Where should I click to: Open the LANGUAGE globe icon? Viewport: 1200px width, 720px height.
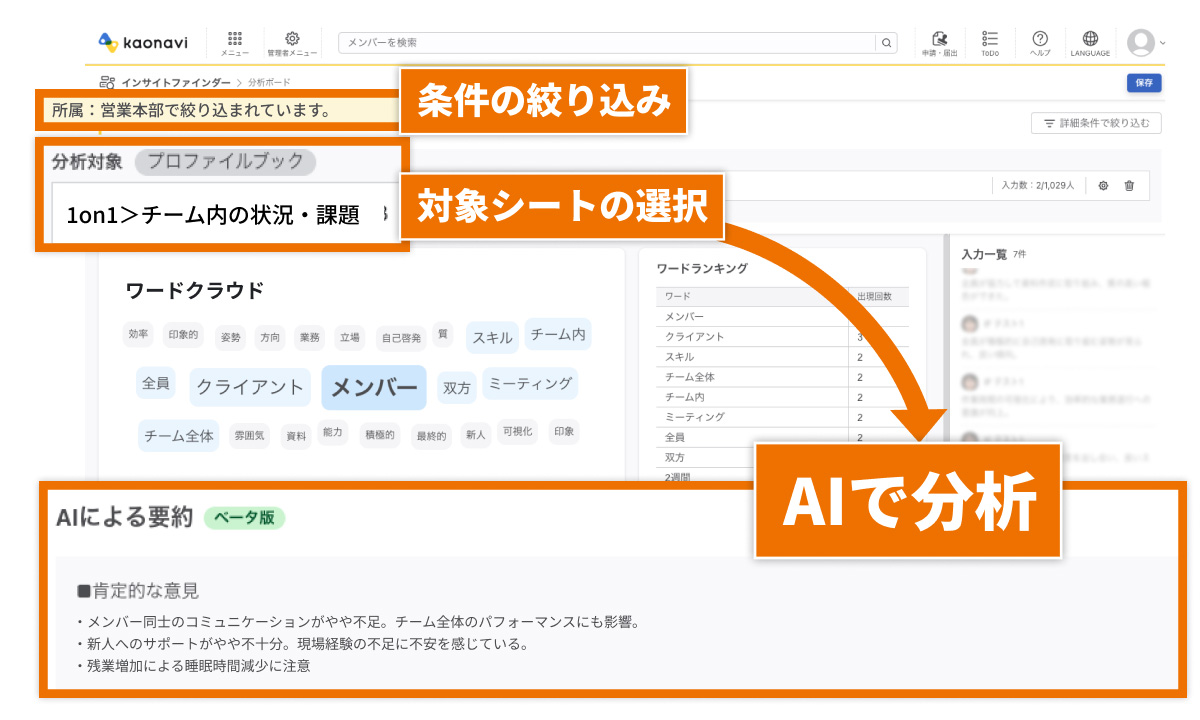1089,40
